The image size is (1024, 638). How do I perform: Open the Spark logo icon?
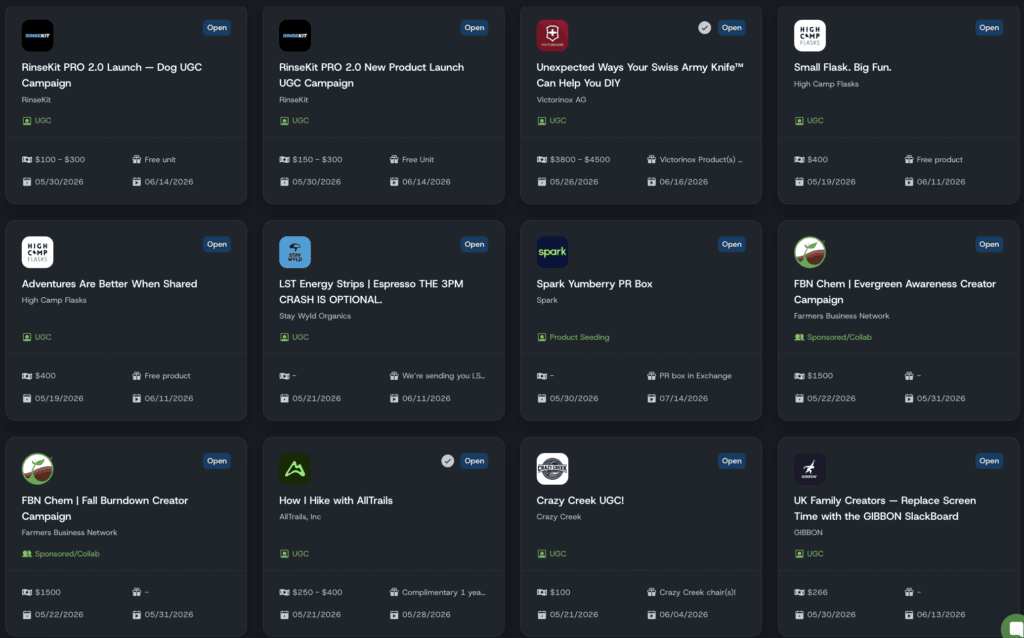[552, 252]
